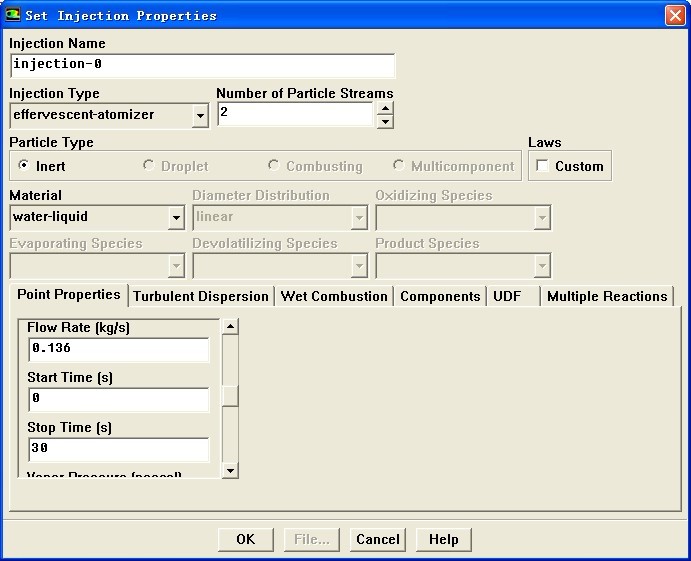691x561 pixels.
Task: Close the Set Injection Properties dialog
Action: pos(674,15)
